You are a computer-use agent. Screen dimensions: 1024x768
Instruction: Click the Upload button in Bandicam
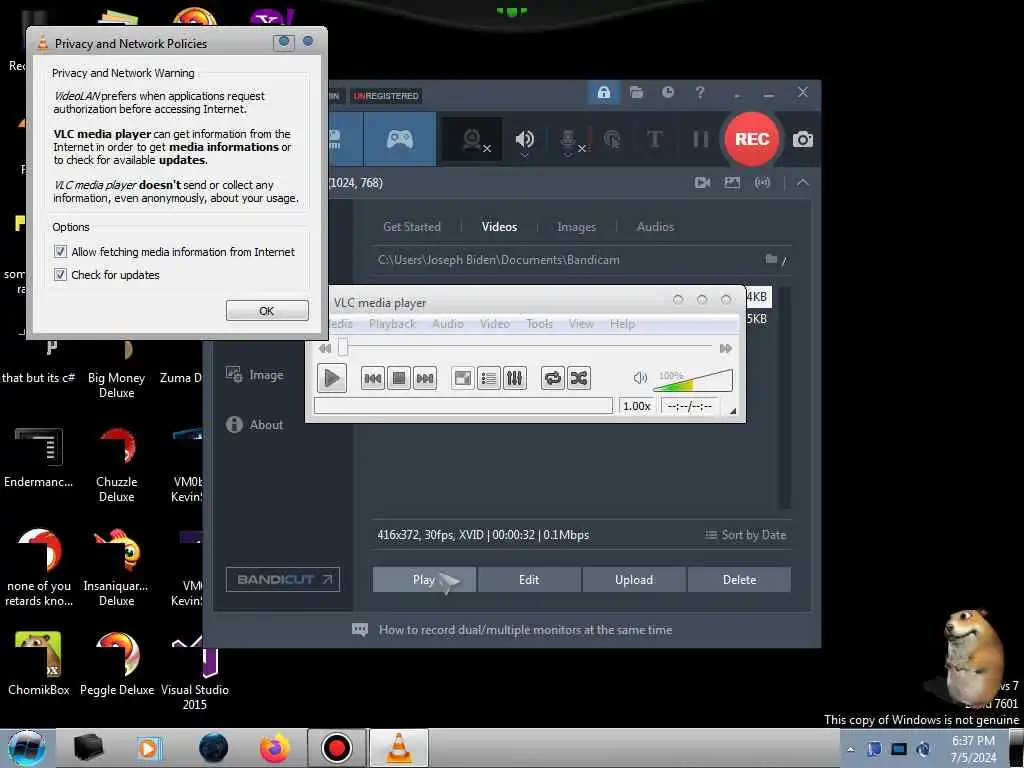[x=633, y=579]
